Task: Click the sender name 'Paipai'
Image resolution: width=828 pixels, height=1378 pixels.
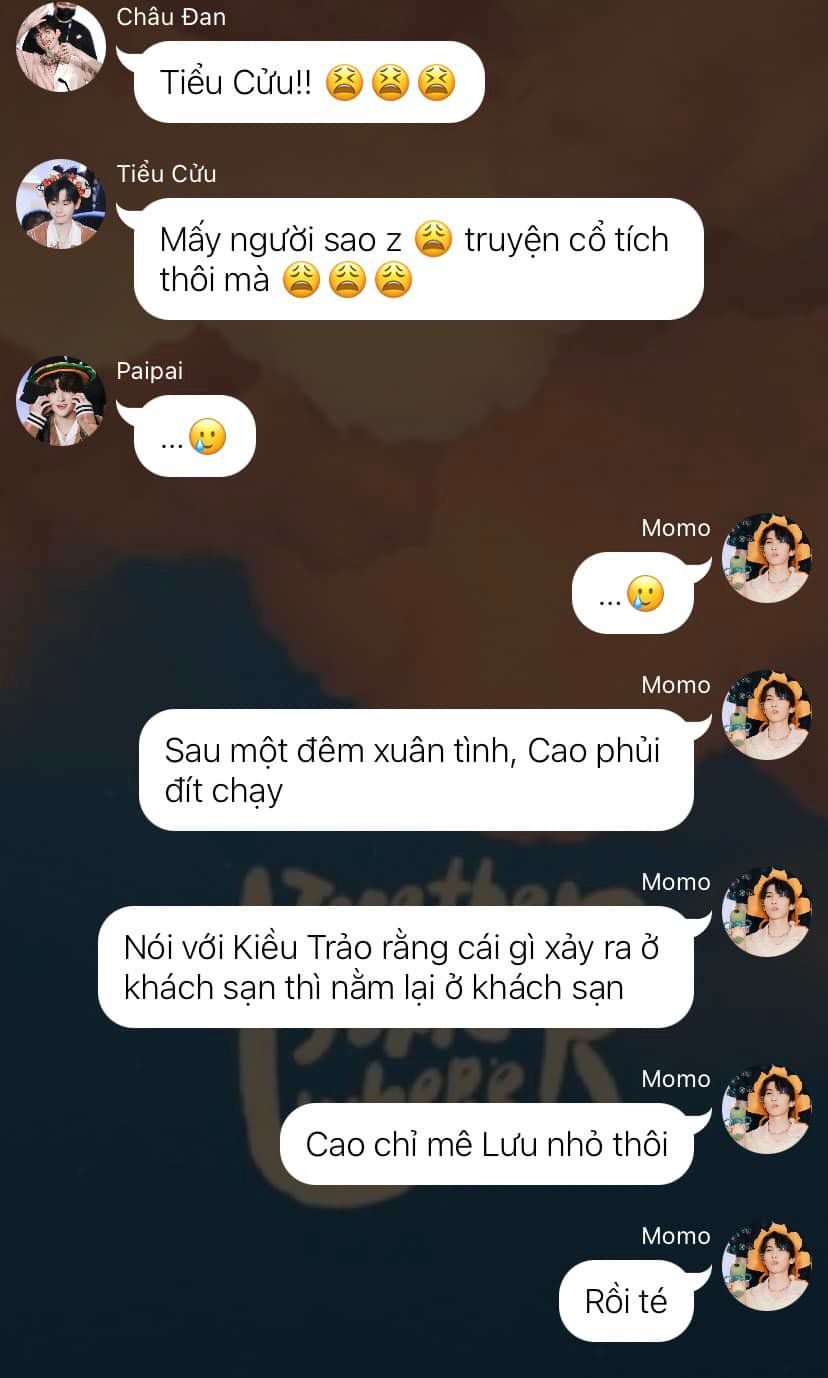Action: [x=150, y=372]
